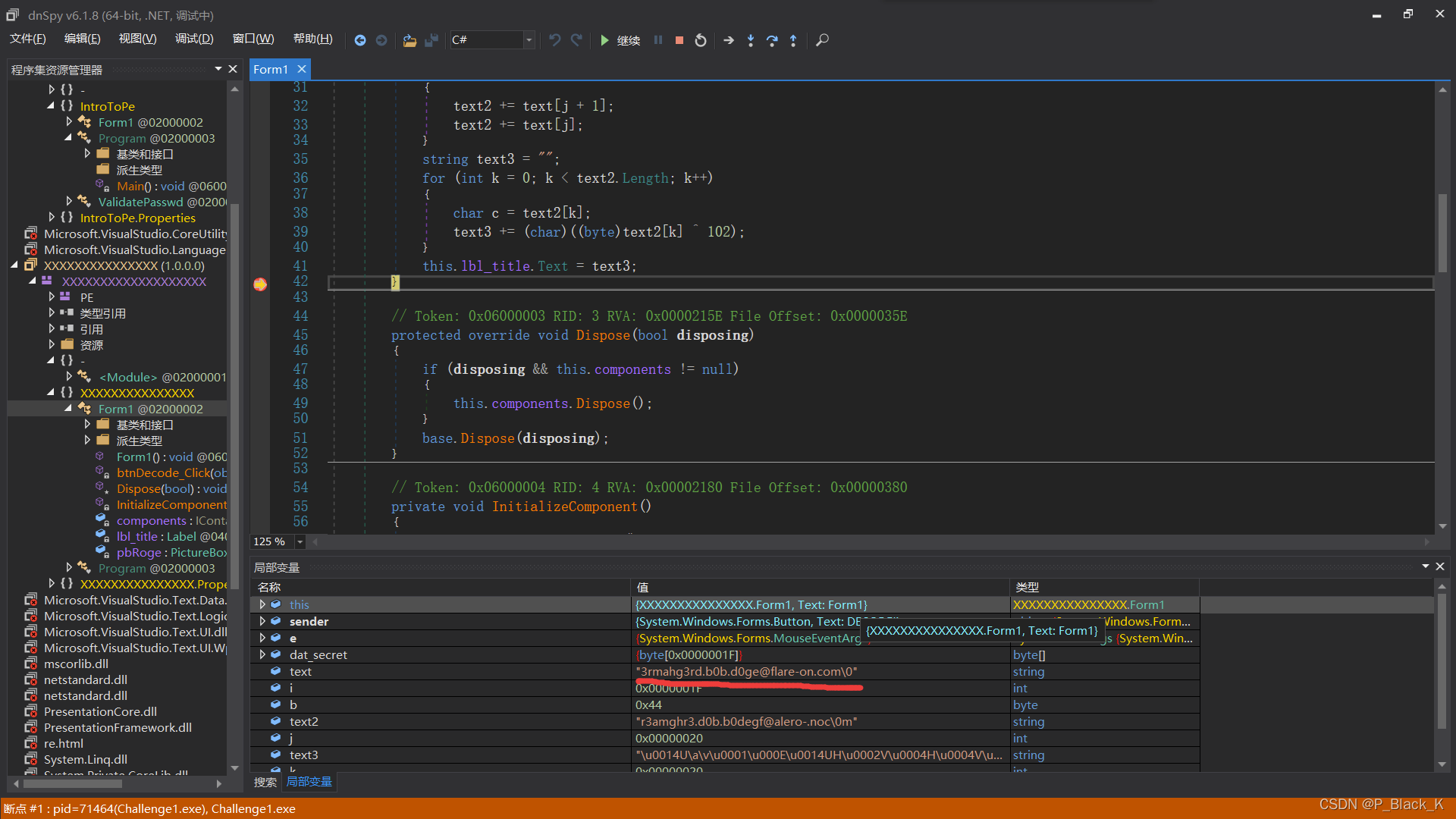Viewport: 1456px width, 819px height.
Task: Collapse the IntroToPe namespace node
Action: [x=51, y=106]
